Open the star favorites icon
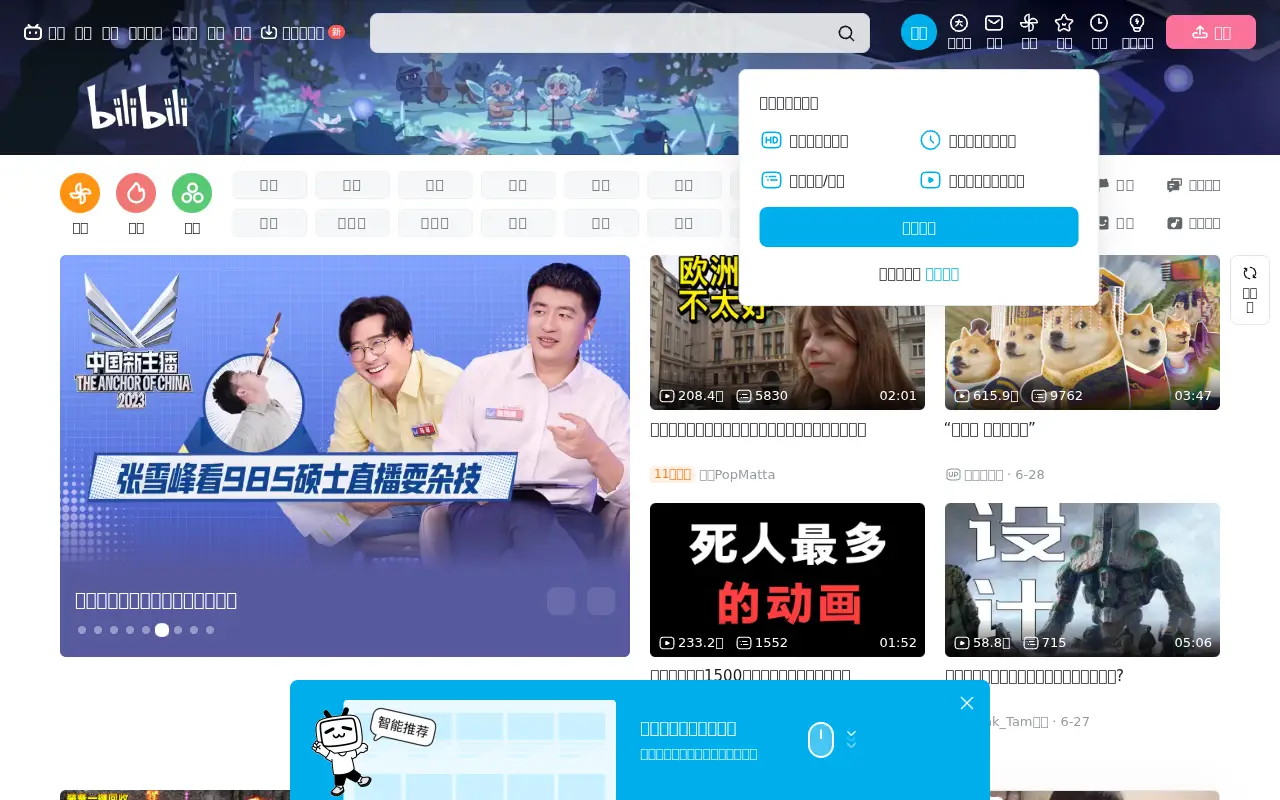 (1064, 23)
